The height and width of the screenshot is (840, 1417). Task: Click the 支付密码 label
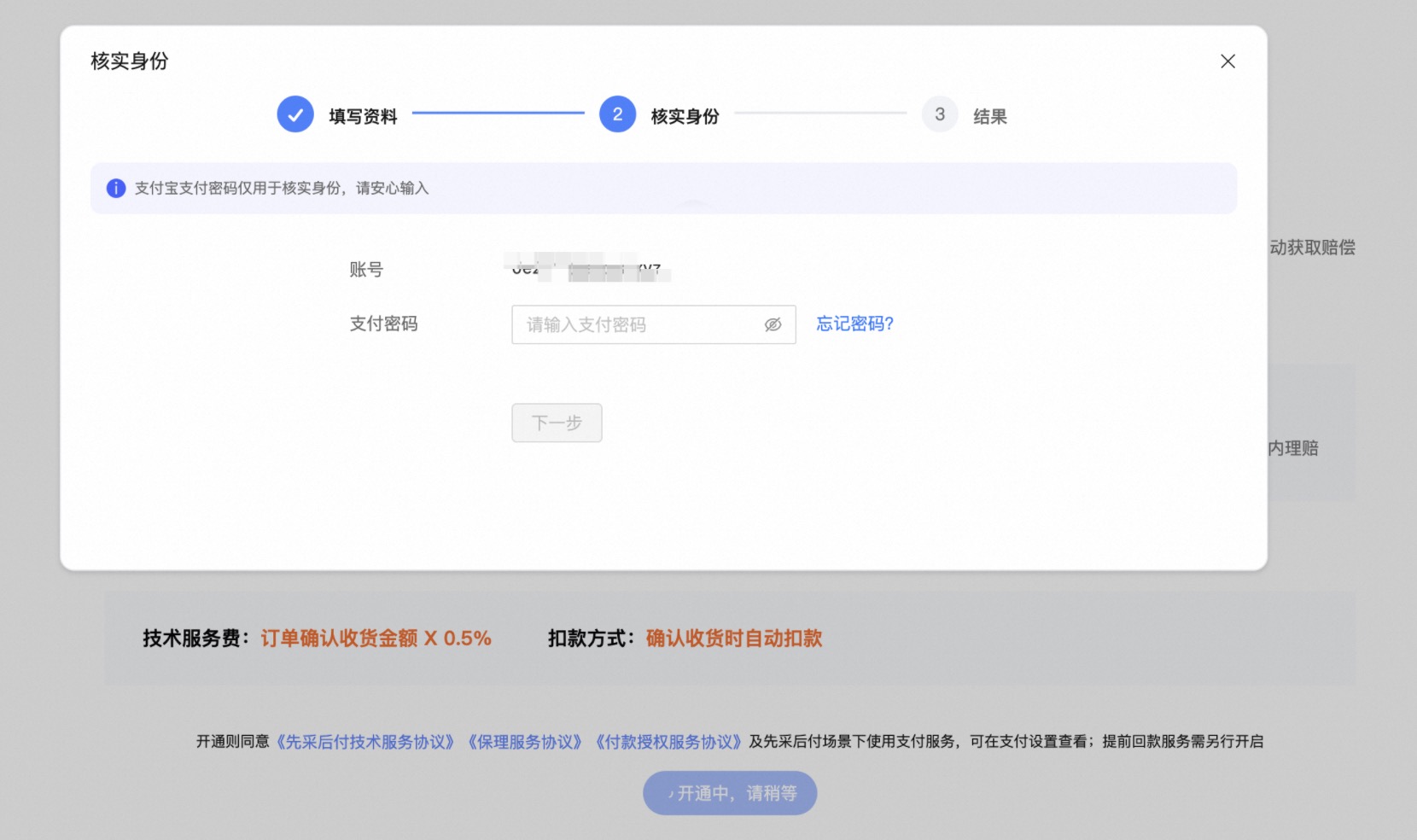[383, 324]
